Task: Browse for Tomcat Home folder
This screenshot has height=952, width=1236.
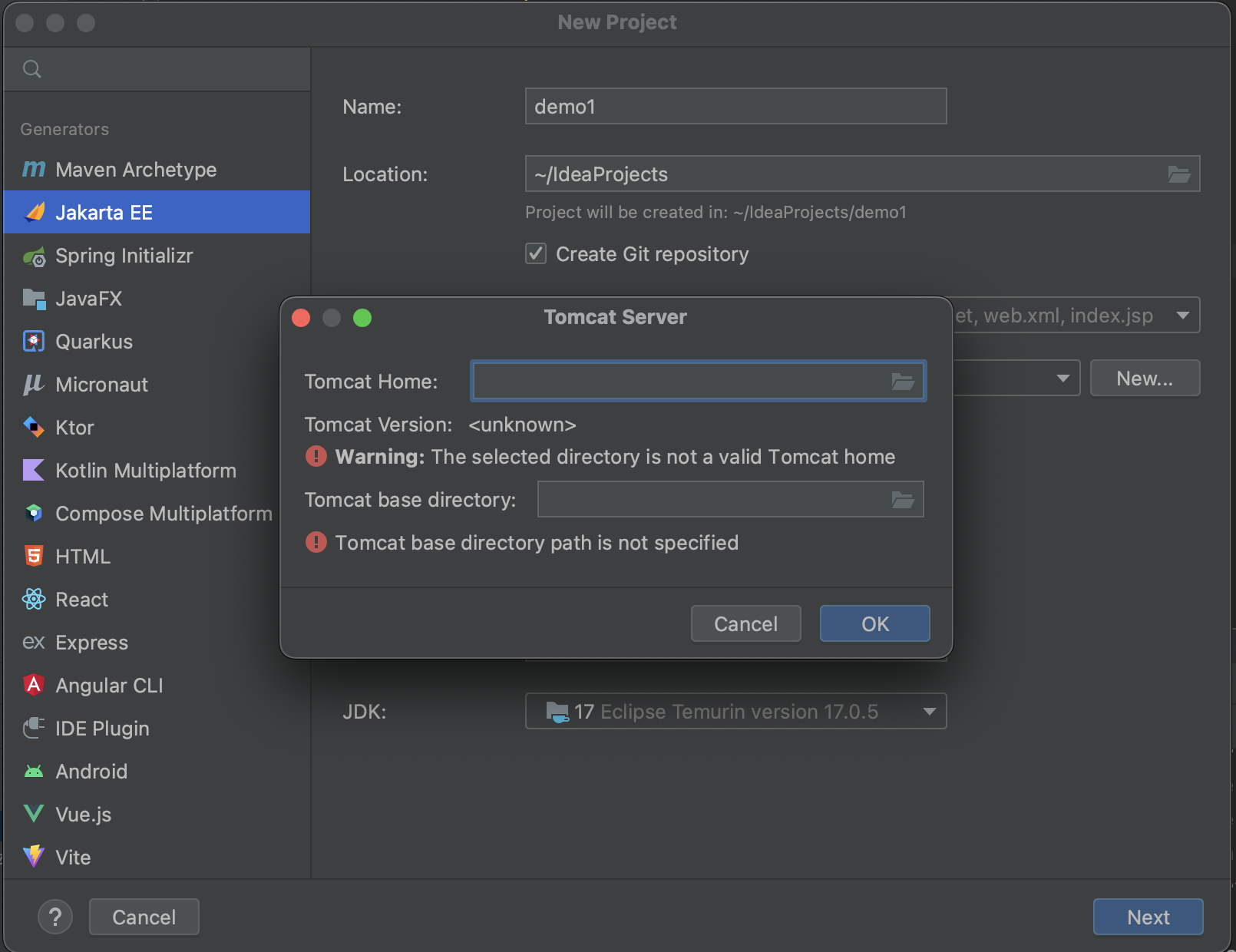Action: pos(903,381)
